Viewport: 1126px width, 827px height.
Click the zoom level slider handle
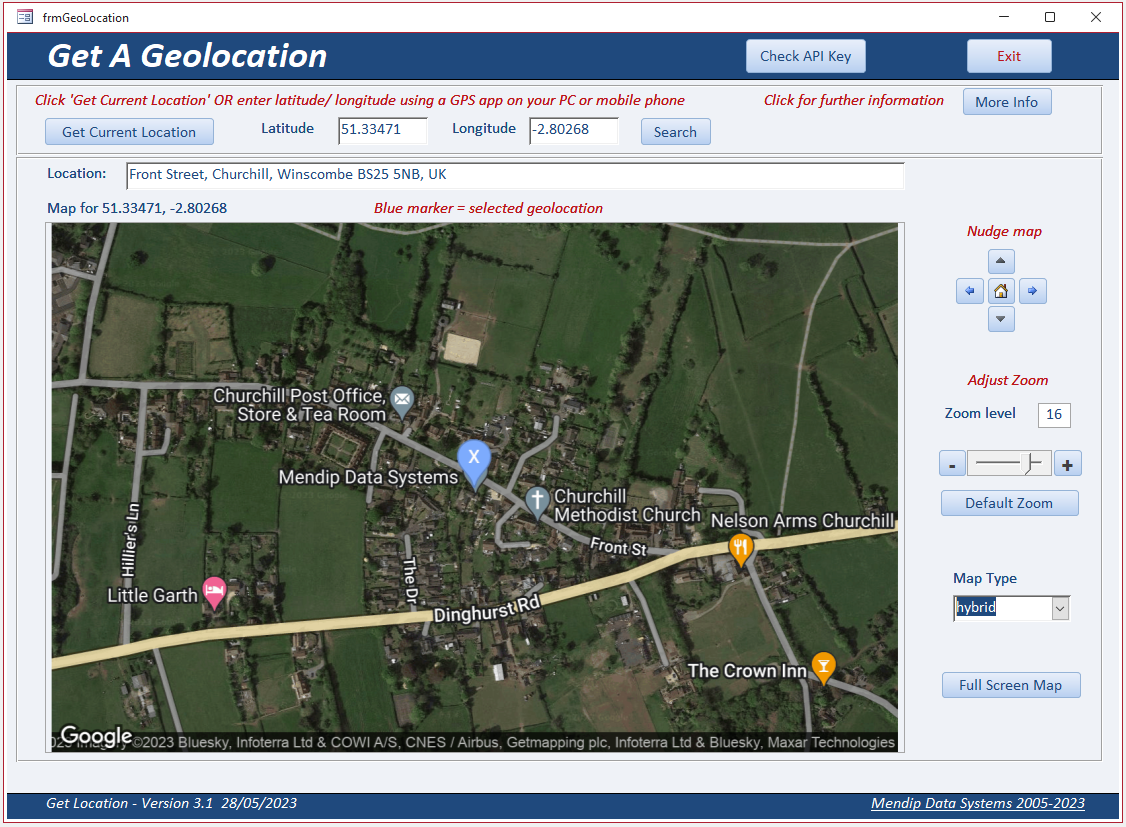pyautogui.click(x=1031, y=463)
